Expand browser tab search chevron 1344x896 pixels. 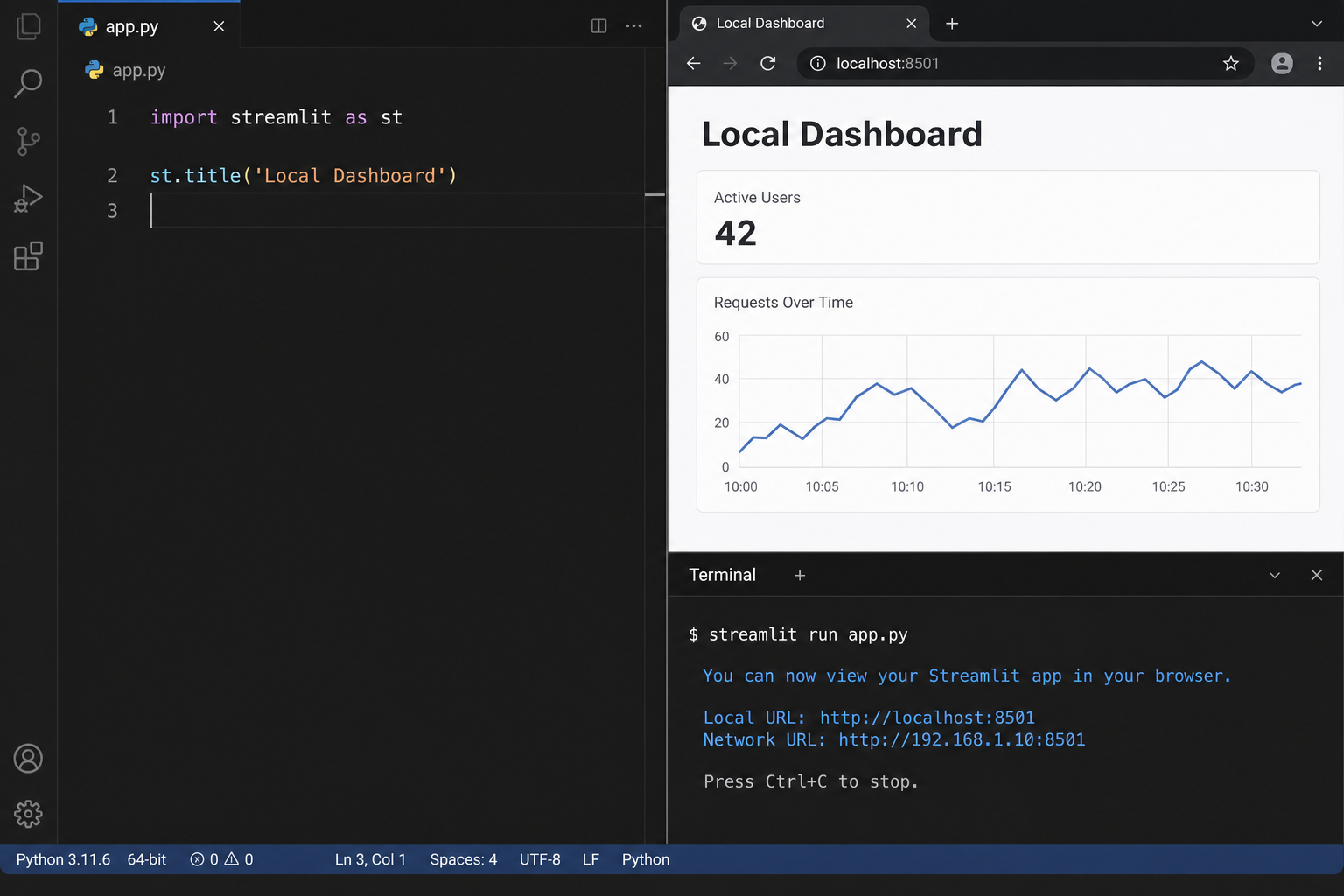coord(1317,24)
